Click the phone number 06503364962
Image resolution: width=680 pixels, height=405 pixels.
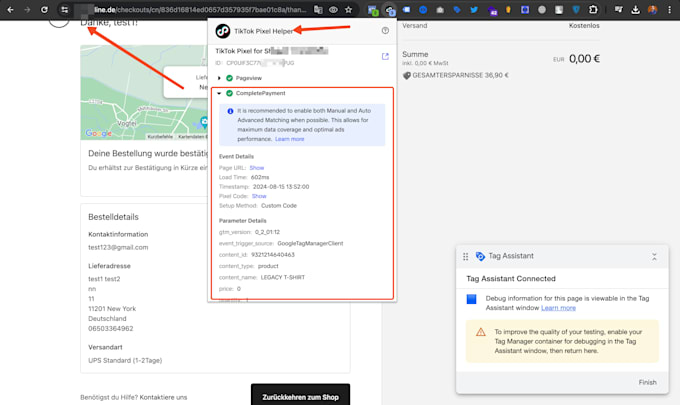click(111, 329)
